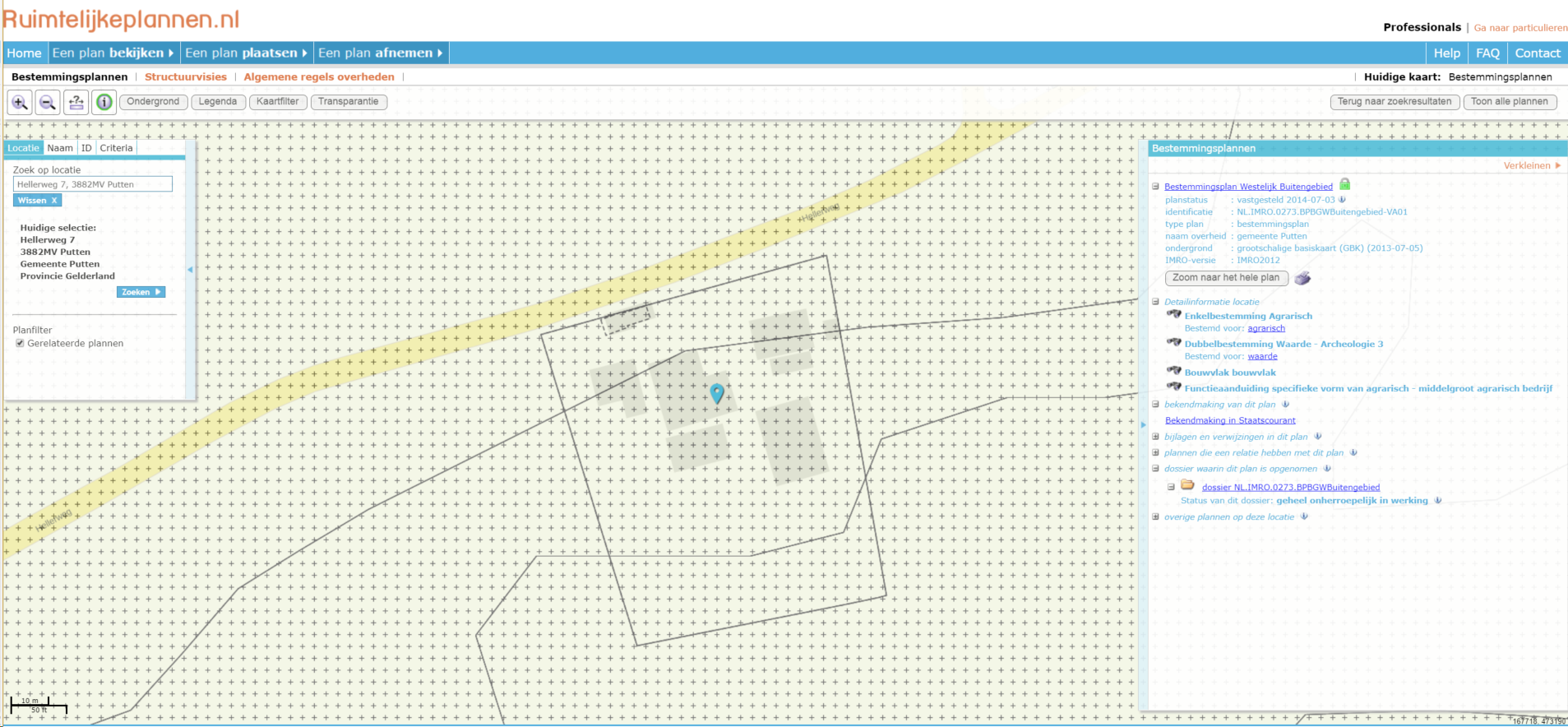Click the Zoek op locatie address field
The height and width of the screenshot is (727, 1568).
92,184
